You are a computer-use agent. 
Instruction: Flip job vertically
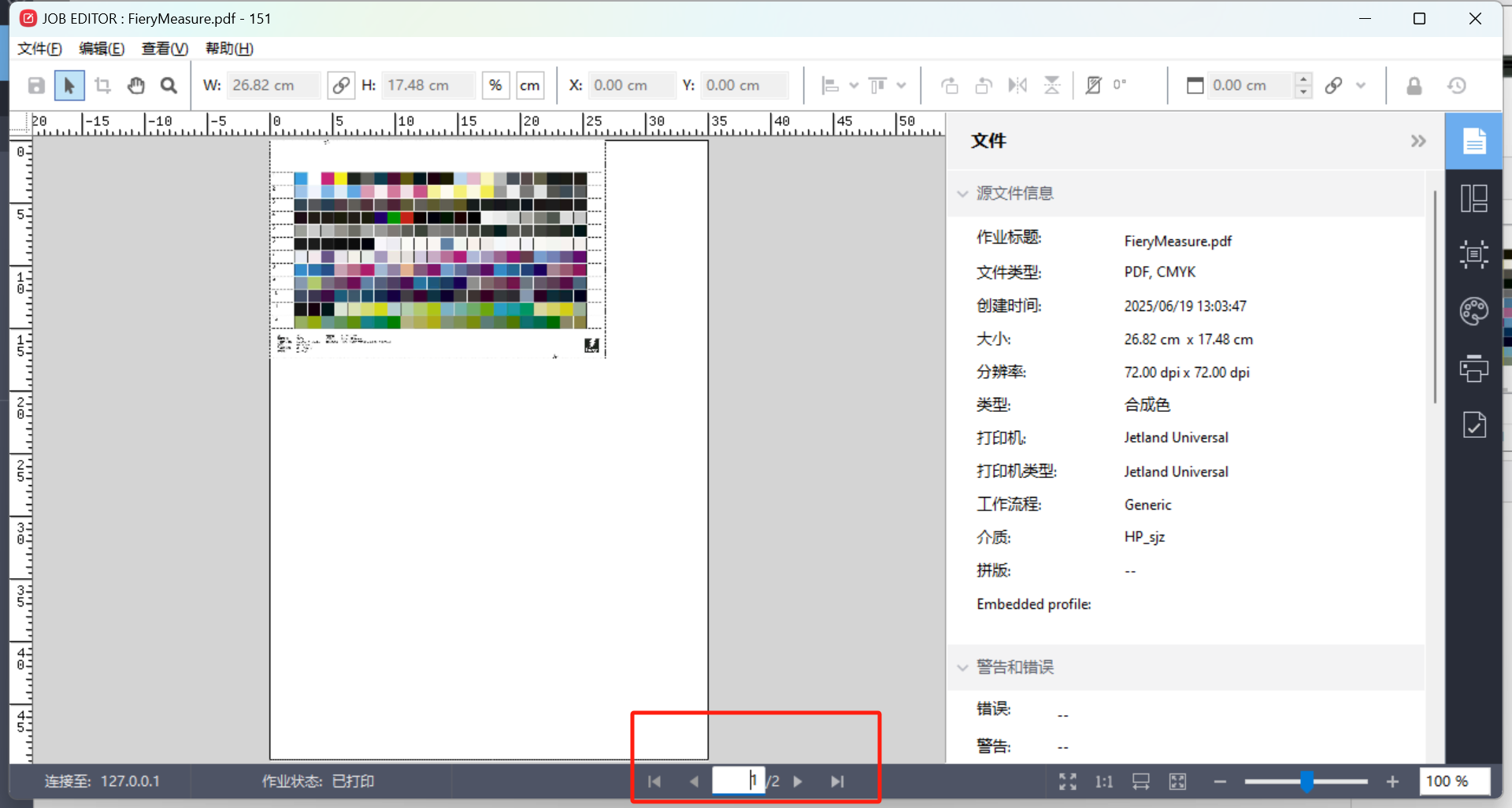(1052, 85)
